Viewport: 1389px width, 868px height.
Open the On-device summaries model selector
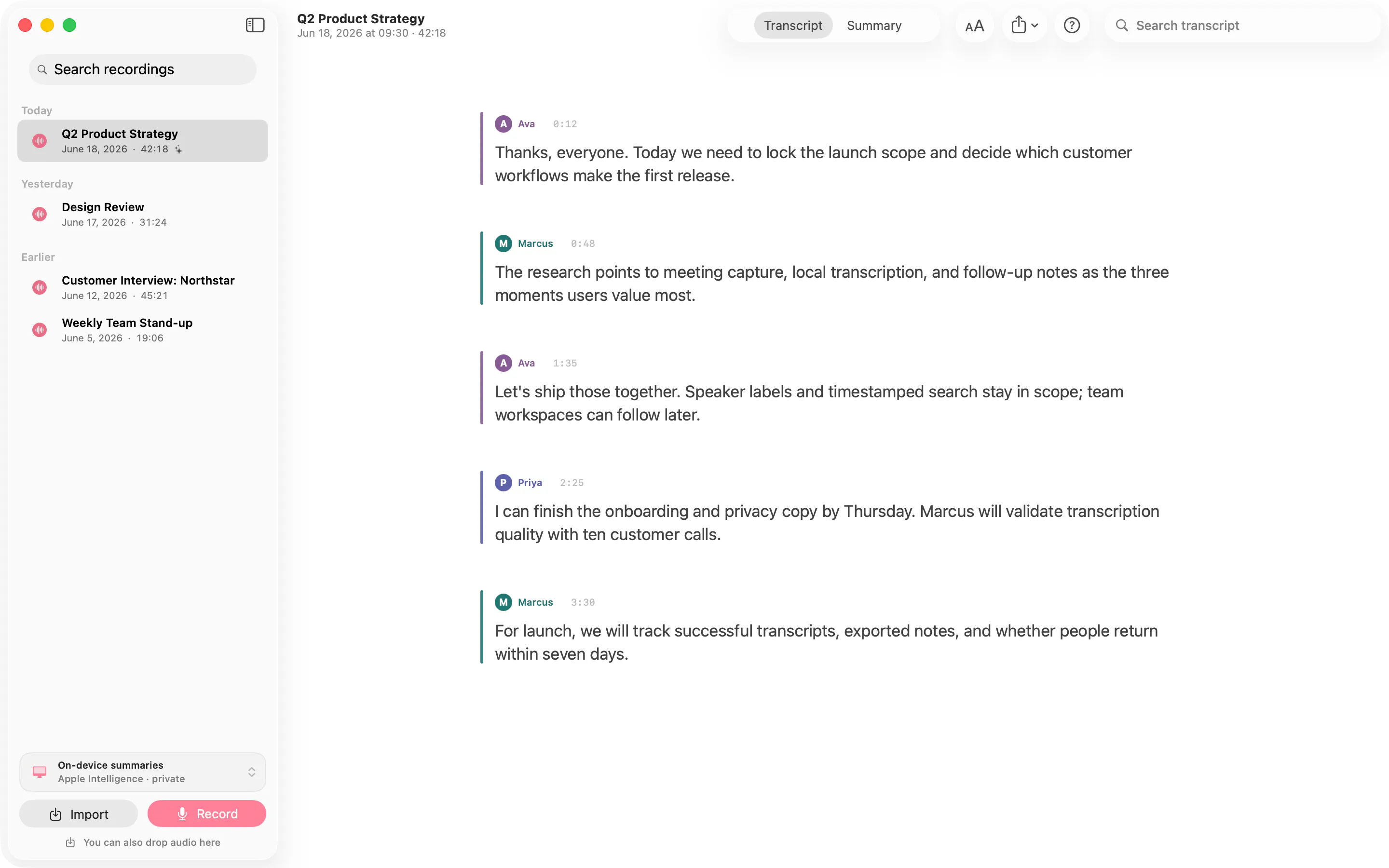(x=142, y=772)
